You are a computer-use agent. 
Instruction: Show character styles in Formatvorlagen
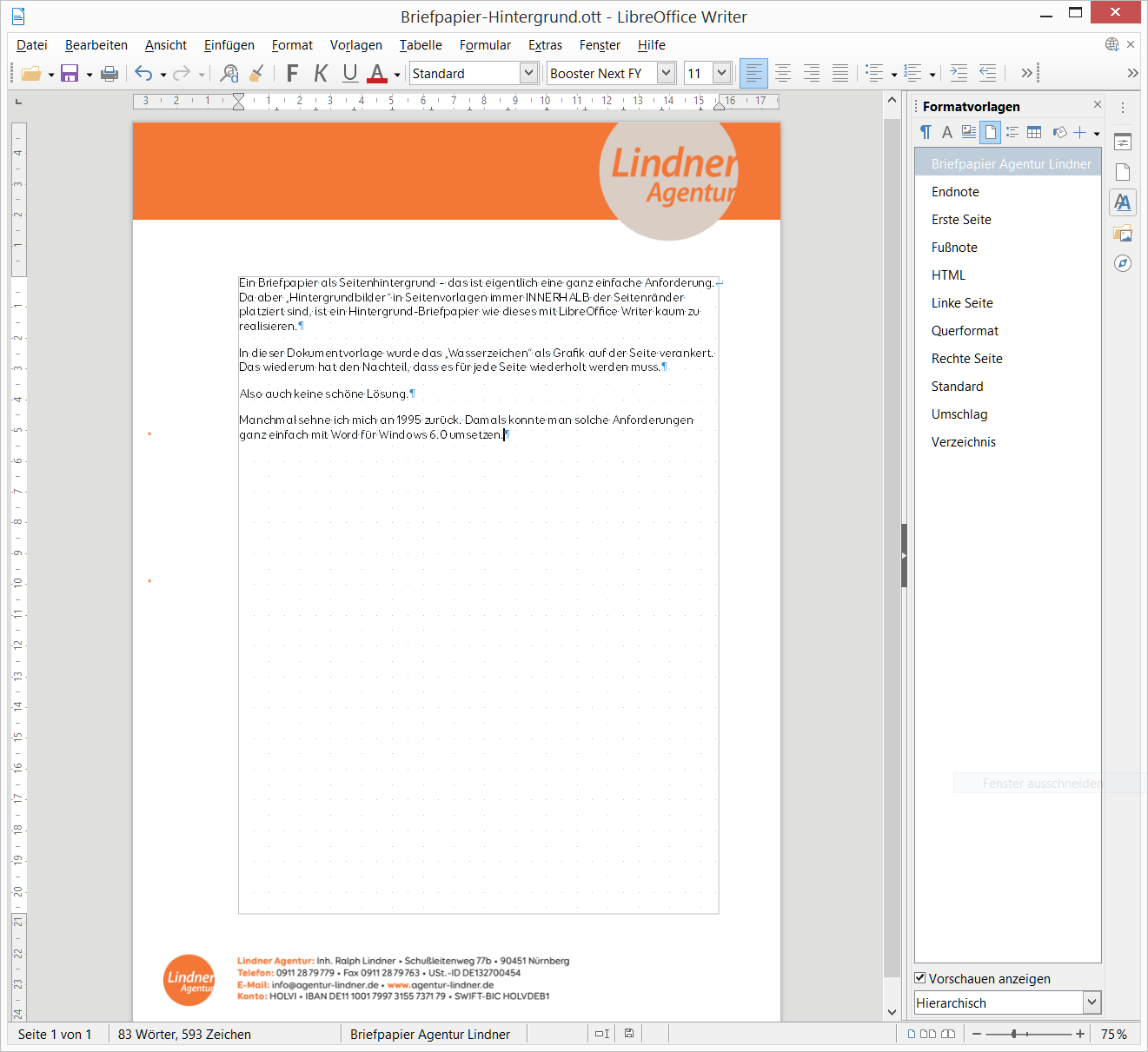(x=947, y=132)
